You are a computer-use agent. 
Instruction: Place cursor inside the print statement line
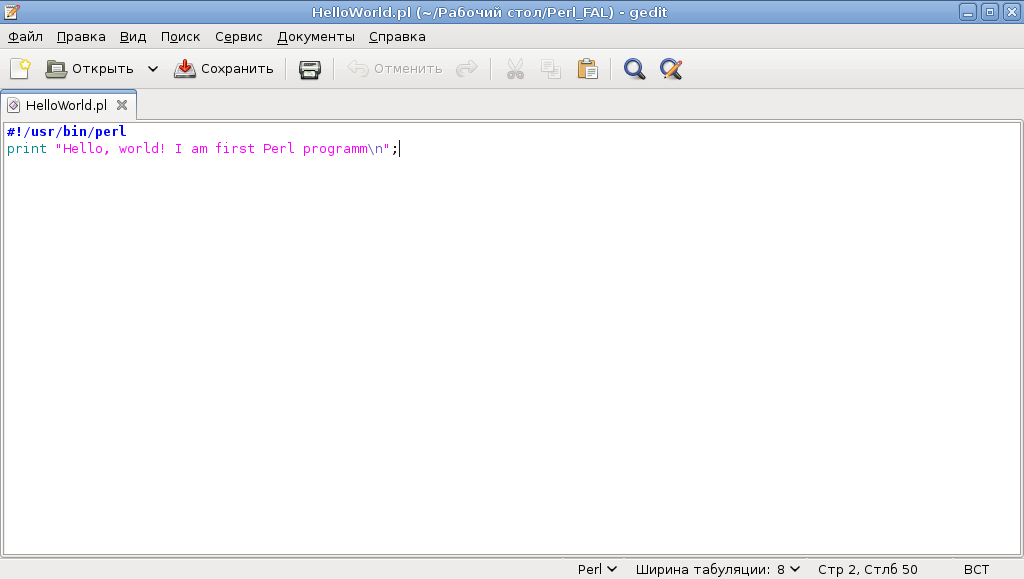(200, 148)
